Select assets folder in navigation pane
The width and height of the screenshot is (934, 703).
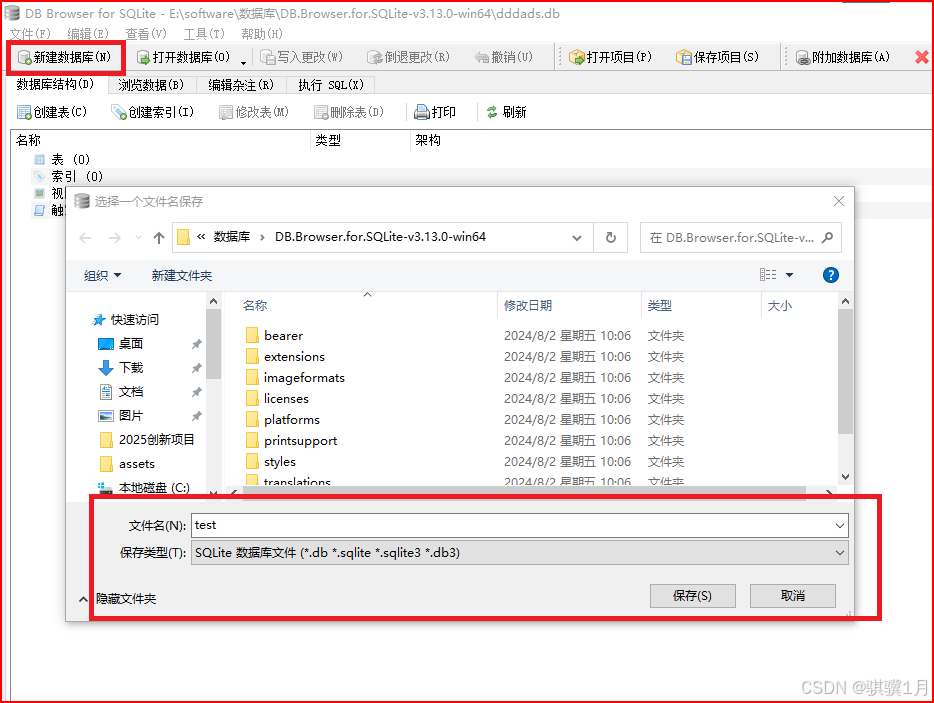pyautogui.click(x=127, y=464)
